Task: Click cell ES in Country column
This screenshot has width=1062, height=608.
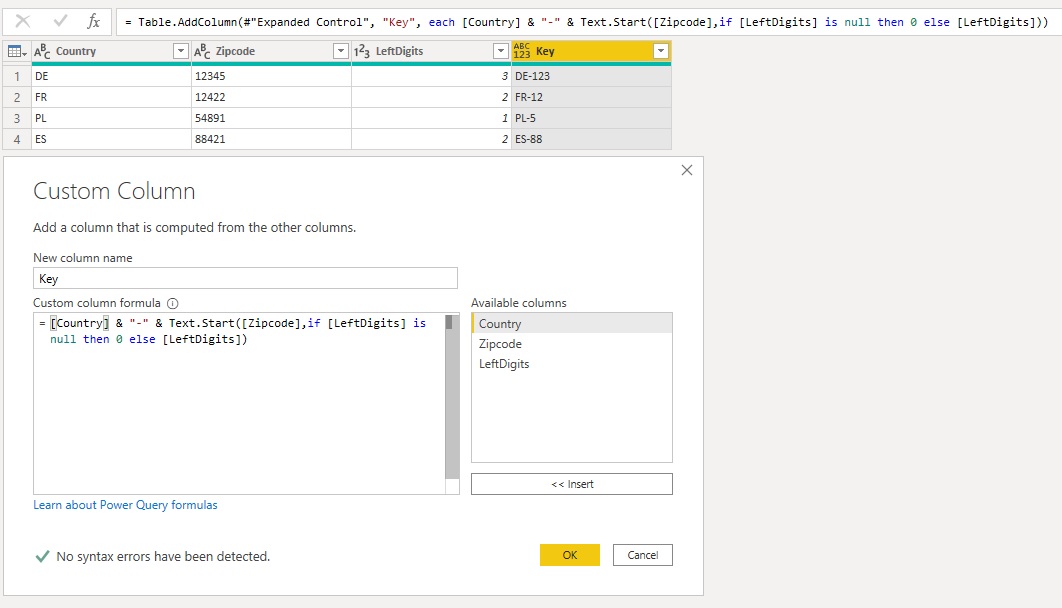Action: [112, 139]
